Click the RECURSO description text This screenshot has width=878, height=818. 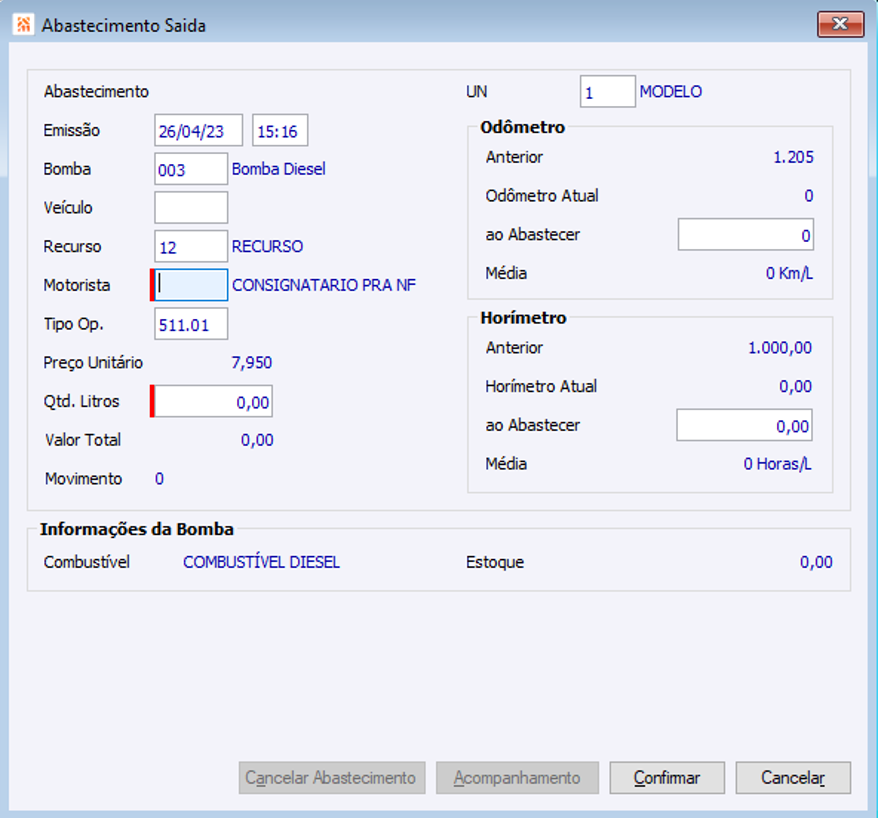267,246
